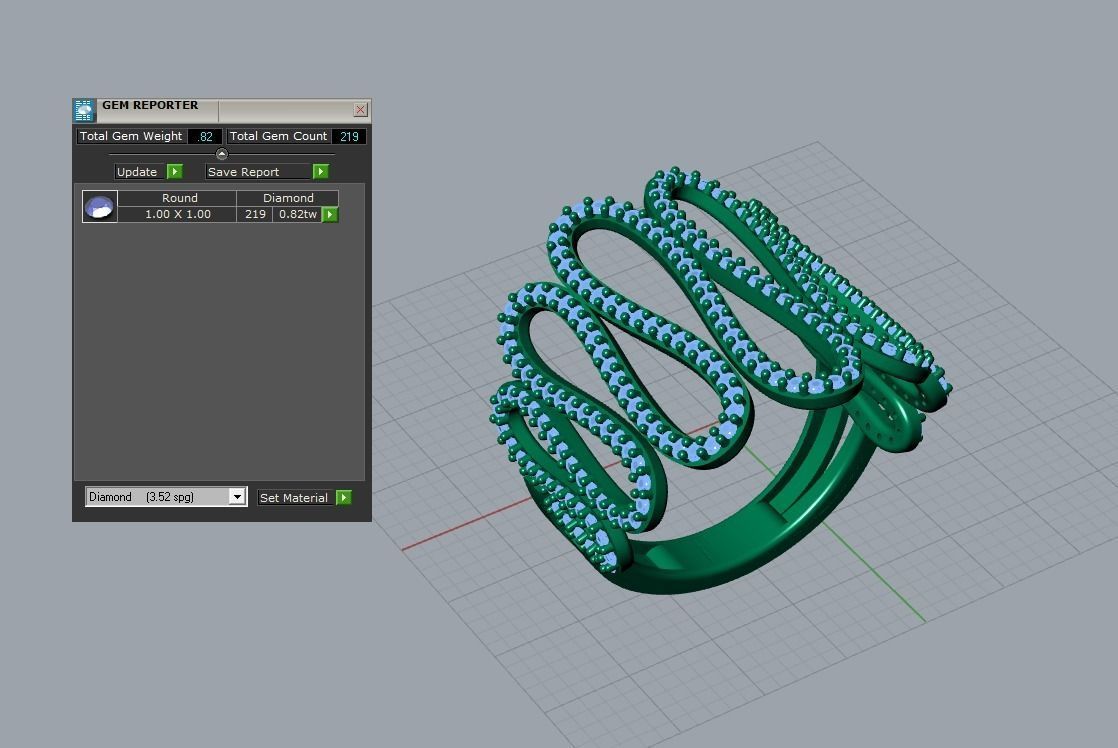1118x748 pixels.
Task: Click the green arrow next to Update
Action: pos(175,171)
